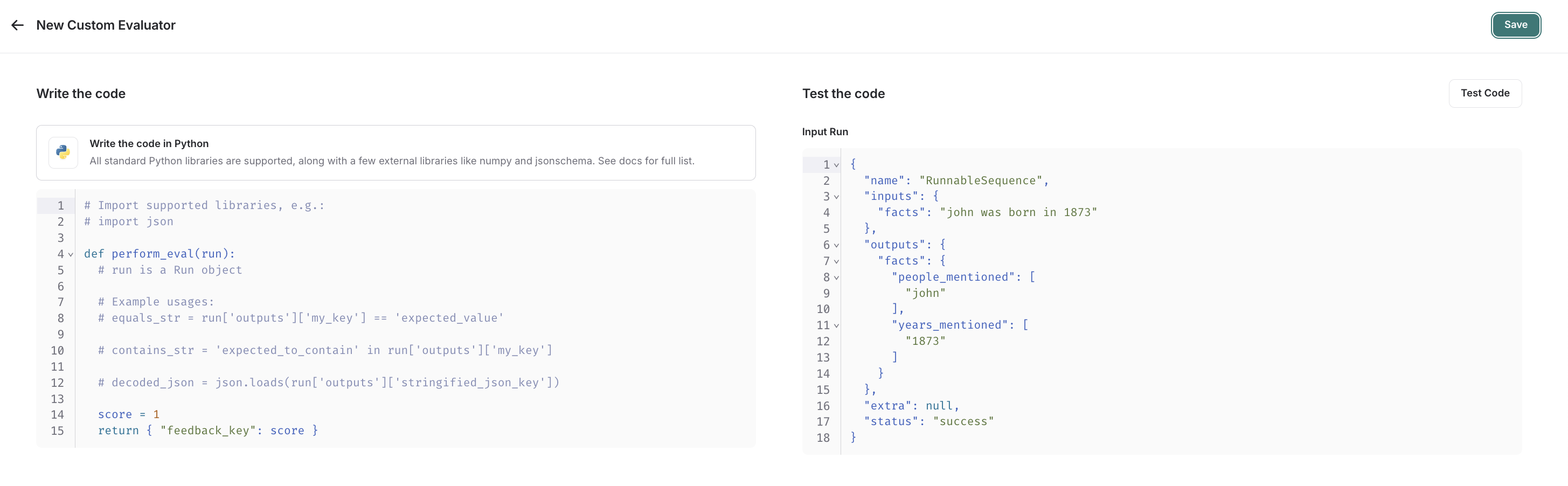
Task: Click the Test Code button
Action: click(x=1485, y=93)
